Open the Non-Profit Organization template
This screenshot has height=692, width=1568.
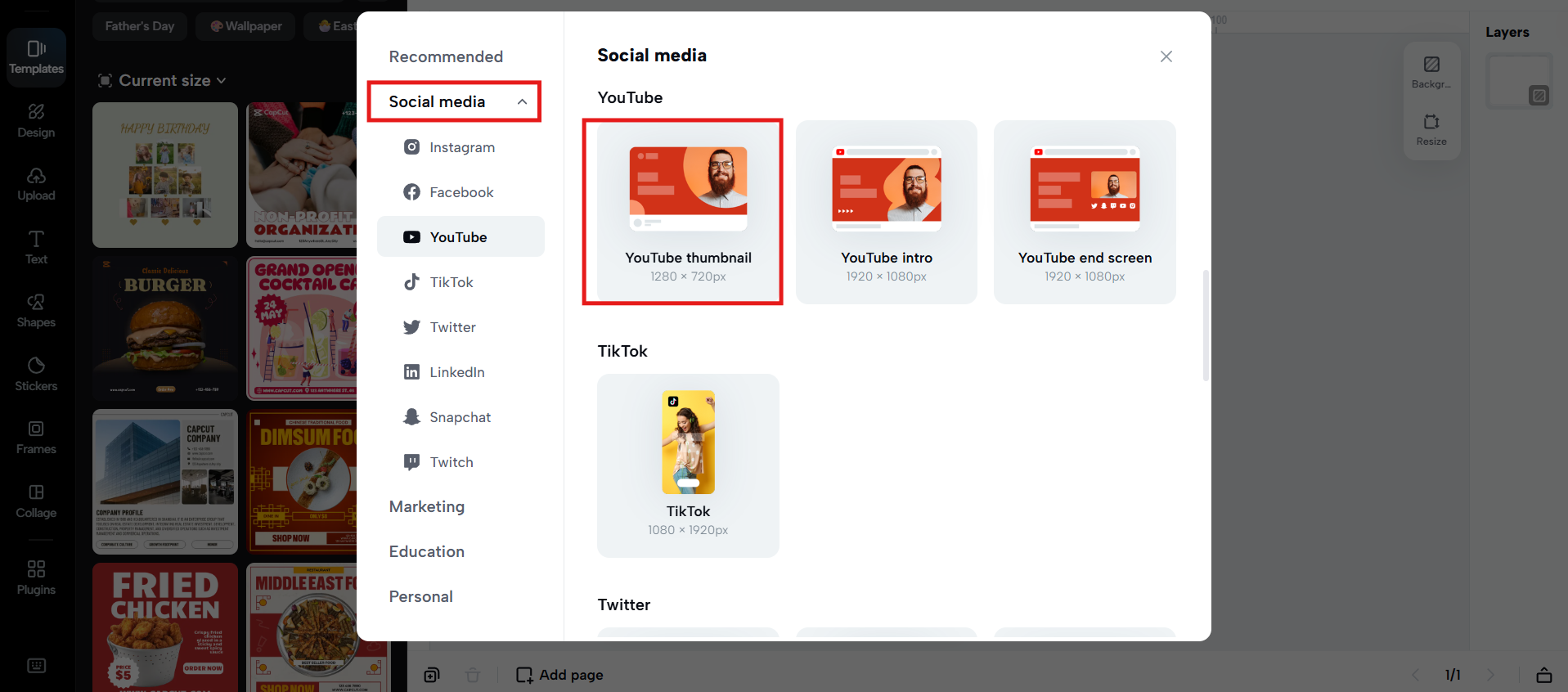pyautogui.click(x=302, y=175)
